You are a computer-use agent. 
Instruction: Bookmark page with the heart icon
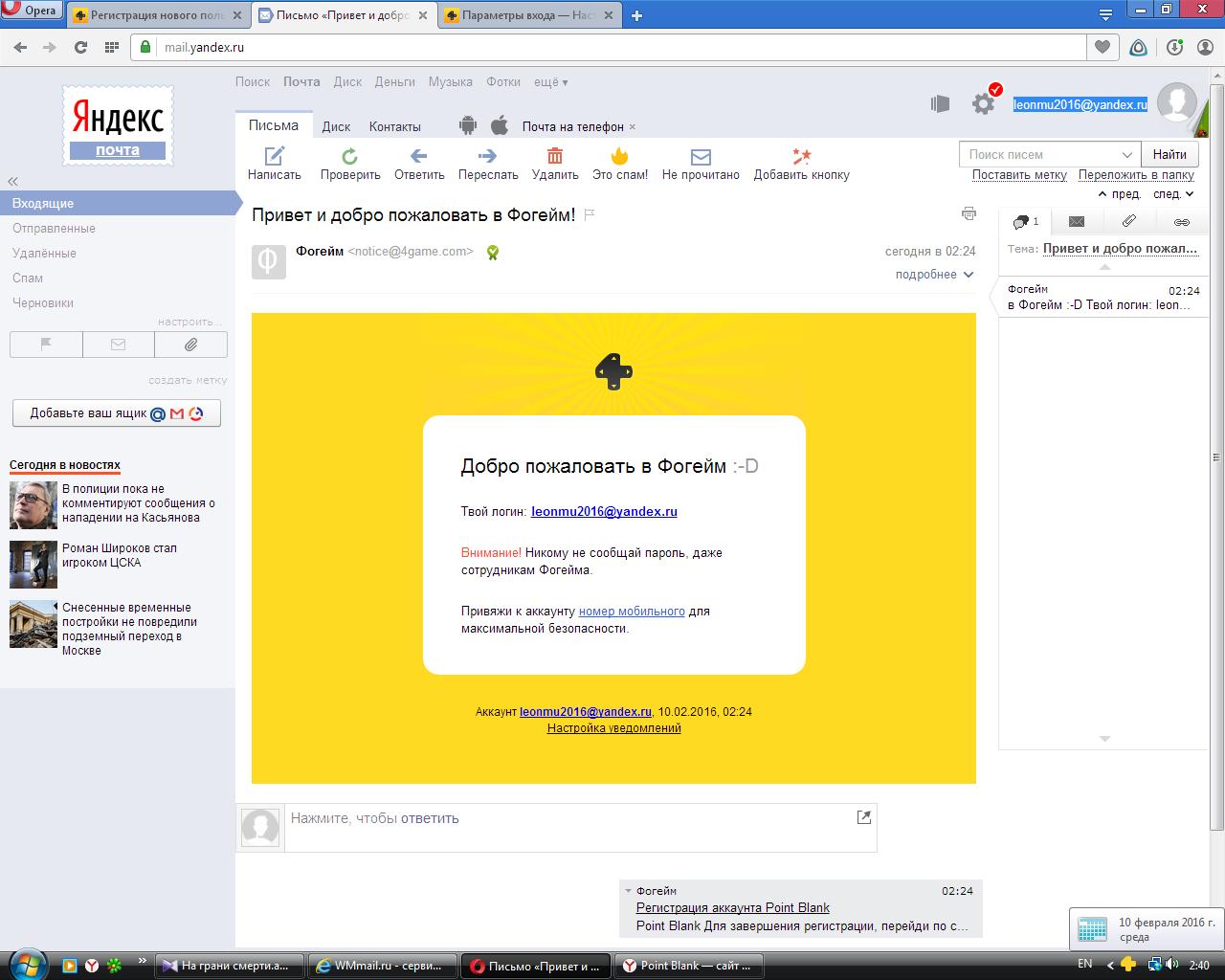click(1102, 47)
